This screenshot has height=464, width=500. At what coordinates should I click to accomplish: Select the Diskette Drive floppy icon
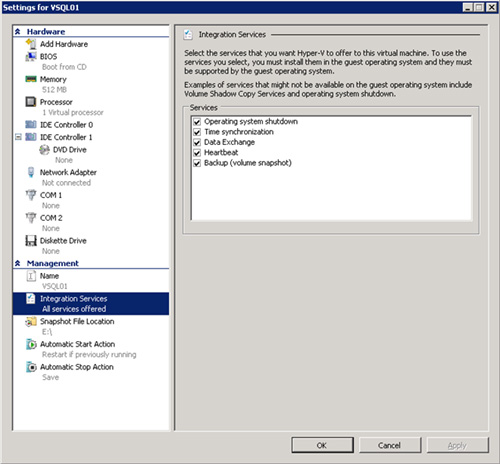(x=31, y=241)
